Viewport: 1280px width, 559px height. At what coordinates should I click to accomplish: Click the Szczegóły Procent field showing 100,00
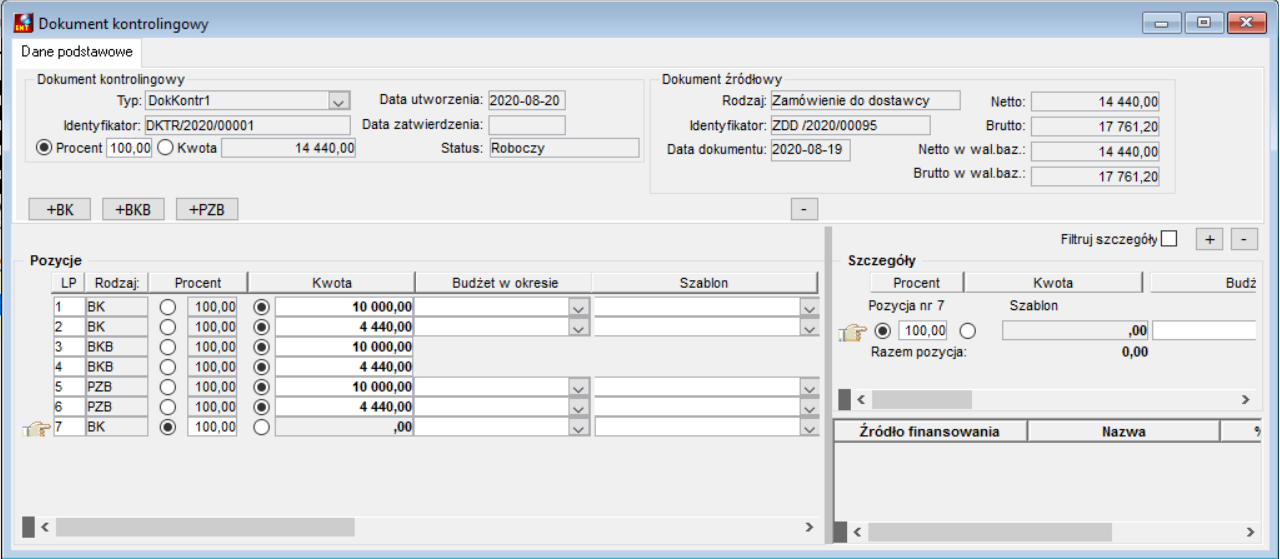click(x=922, y=331)
